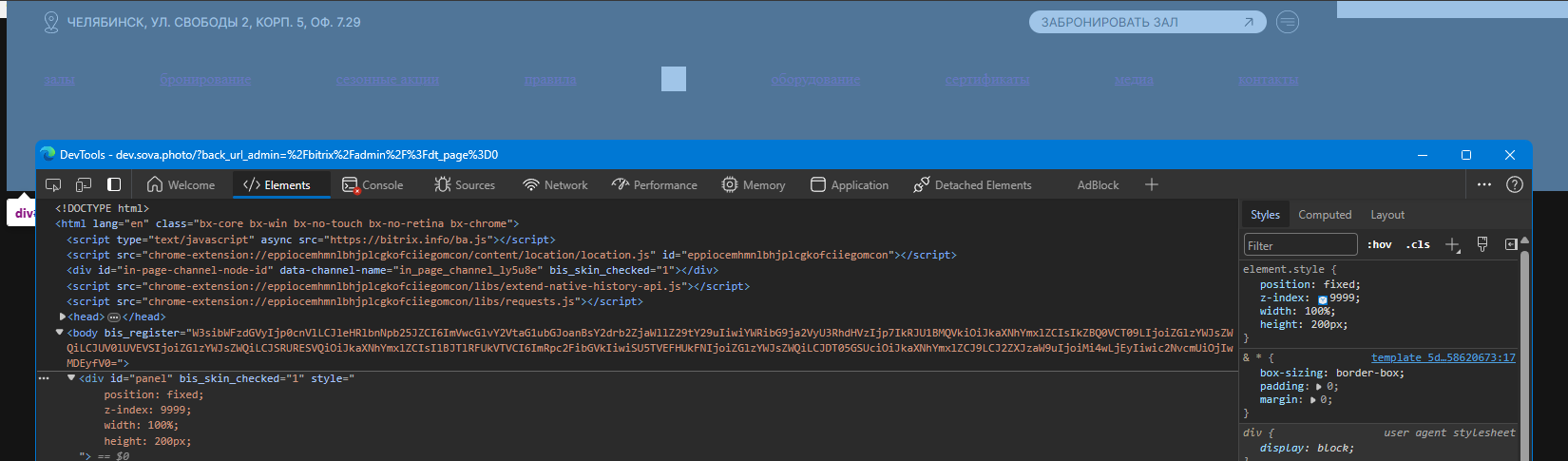Open the оборудование link on webpage
This screenshot has height=461, width=1568.
(x=815, y=80)
